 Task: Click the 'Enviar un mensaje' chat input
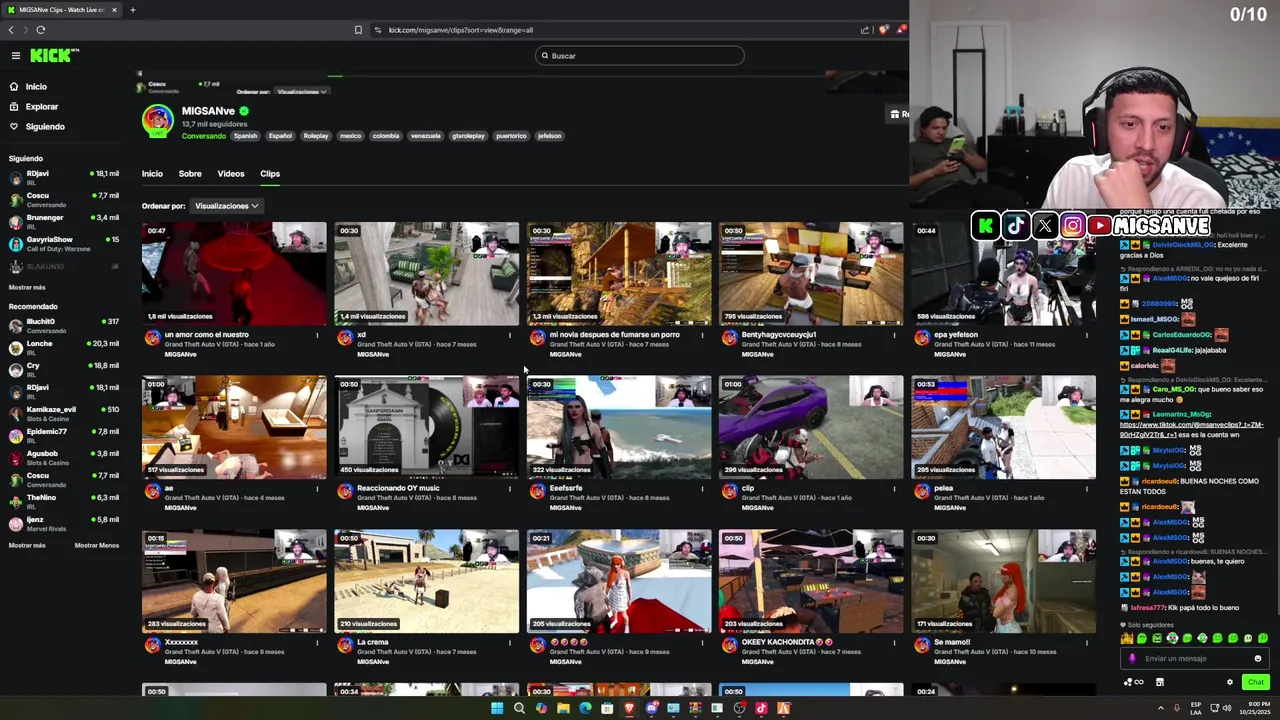(x=1194, y=659)
